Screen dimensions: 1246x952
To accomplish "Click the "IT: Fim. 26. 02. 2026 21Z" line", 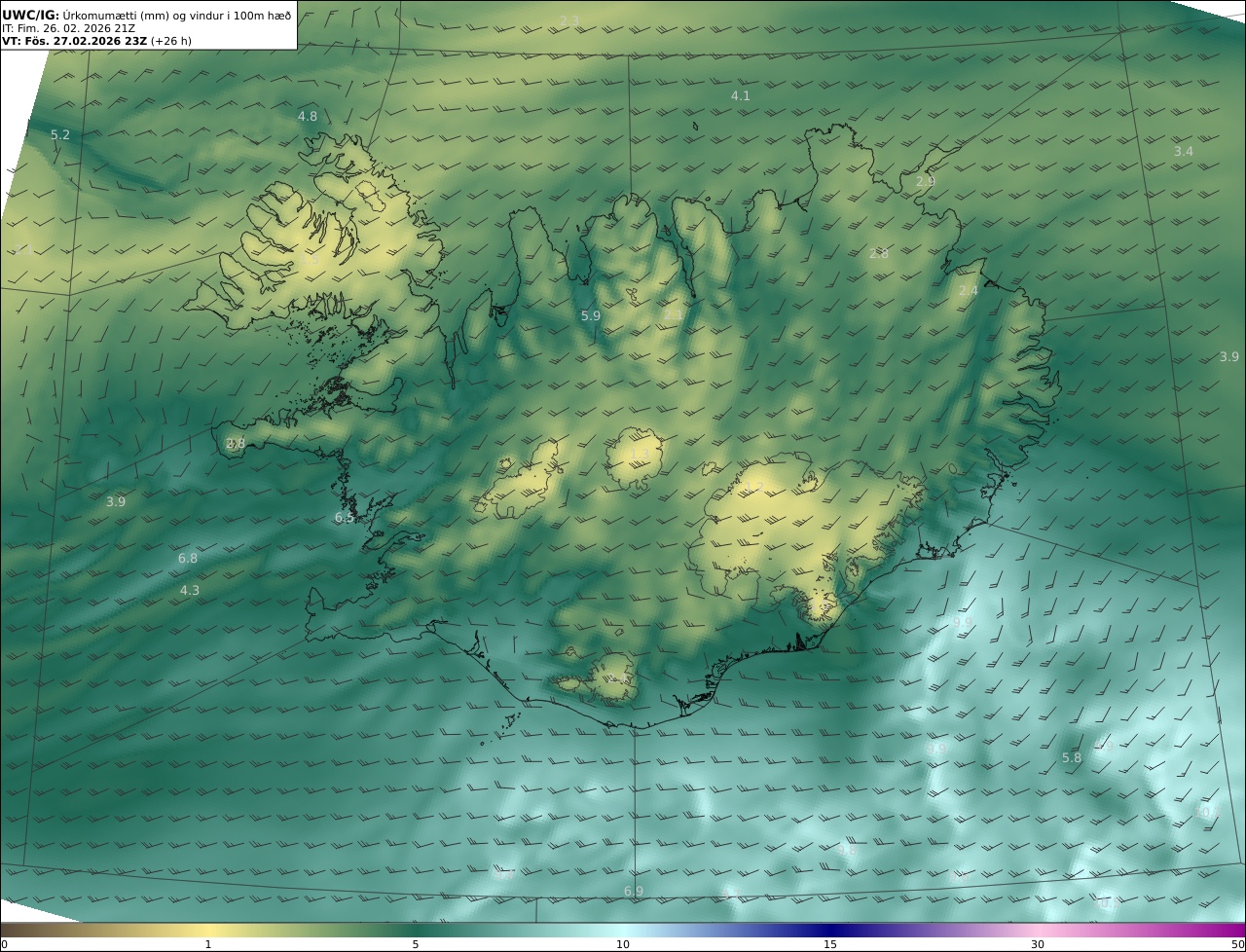I will coord(68,28).
